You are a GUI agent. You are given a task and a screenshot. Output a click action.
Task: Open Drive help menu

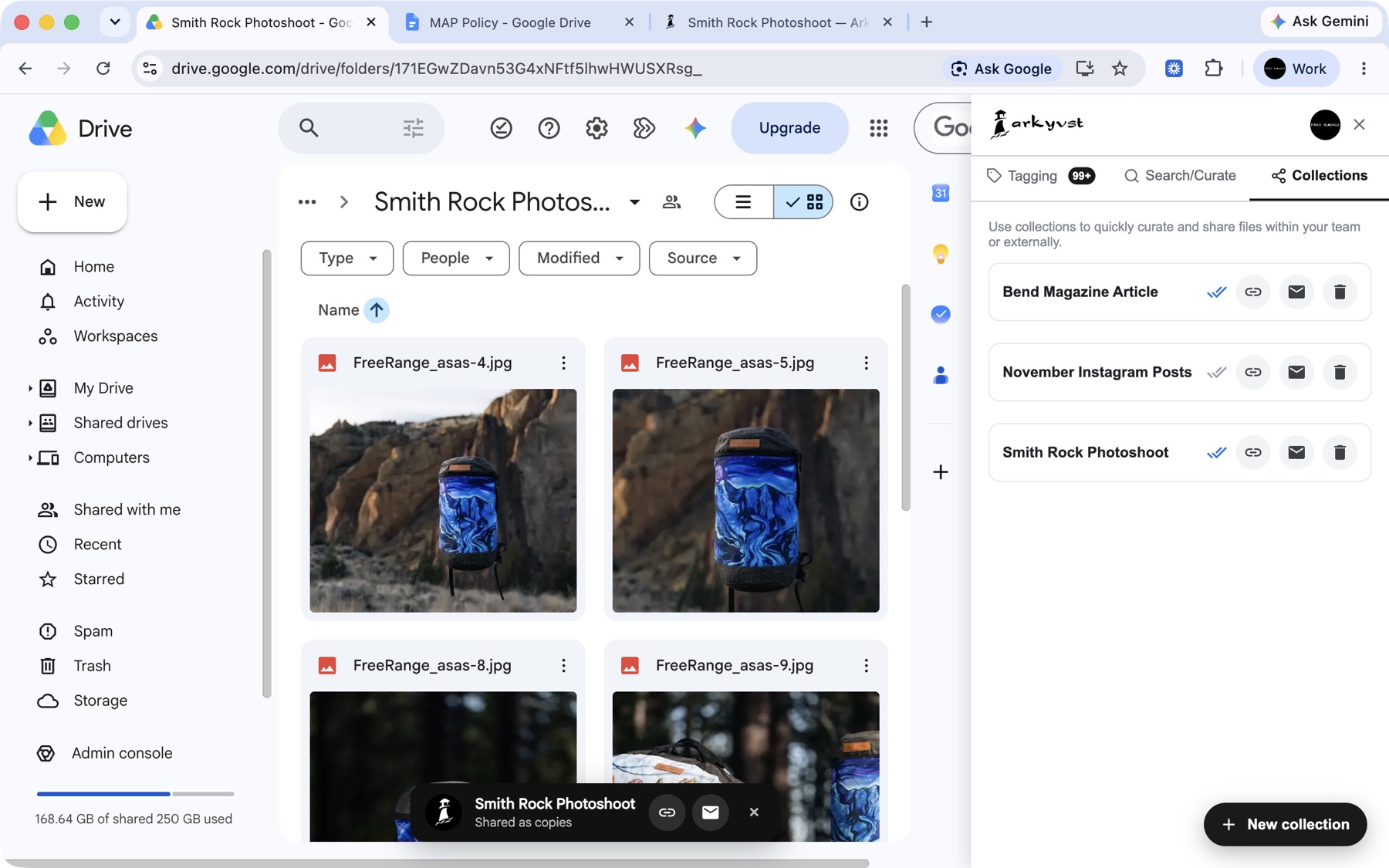[549, 128]
